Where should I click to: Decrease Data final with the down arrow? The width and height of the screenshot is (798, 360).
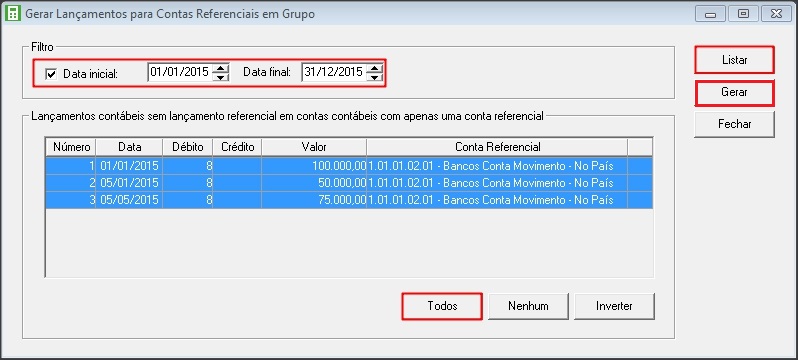click(x=374, y=77)
